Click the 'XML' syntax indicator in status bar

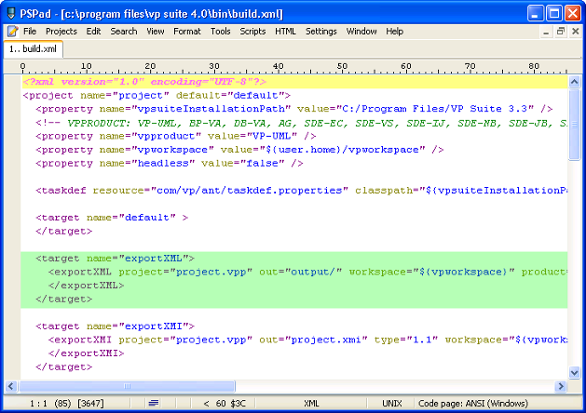(x=311, y=404)
